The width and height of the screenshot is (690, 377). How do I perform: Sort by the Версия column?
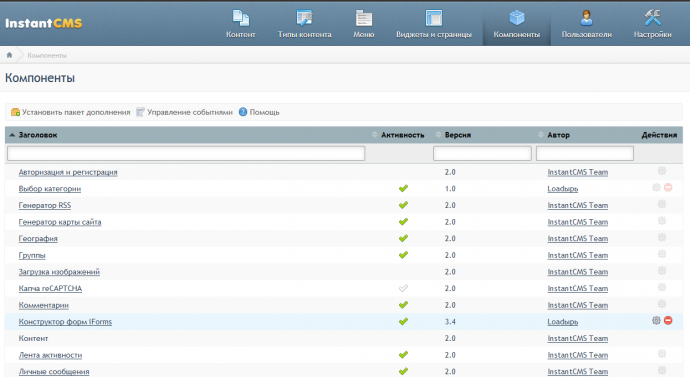click(x=457, y=135)
